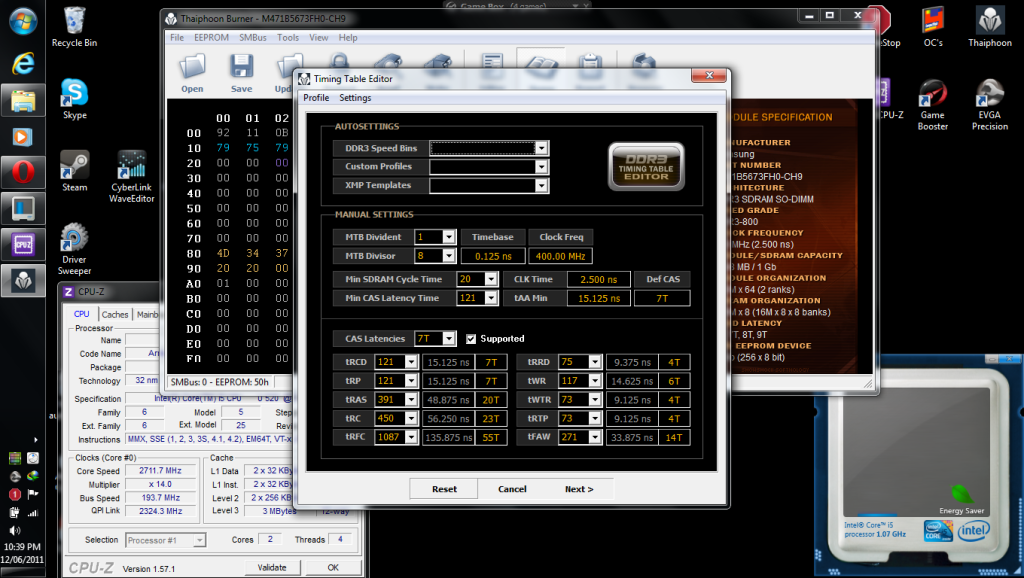Open the Windows Start orb
The width and height of the screenshot is (1024, 578).
(x=23, y=22)
